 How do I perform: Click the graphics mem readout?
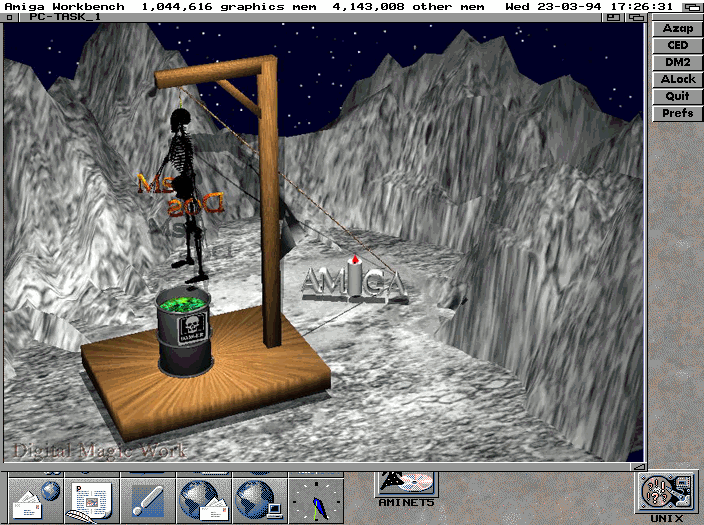229,7
